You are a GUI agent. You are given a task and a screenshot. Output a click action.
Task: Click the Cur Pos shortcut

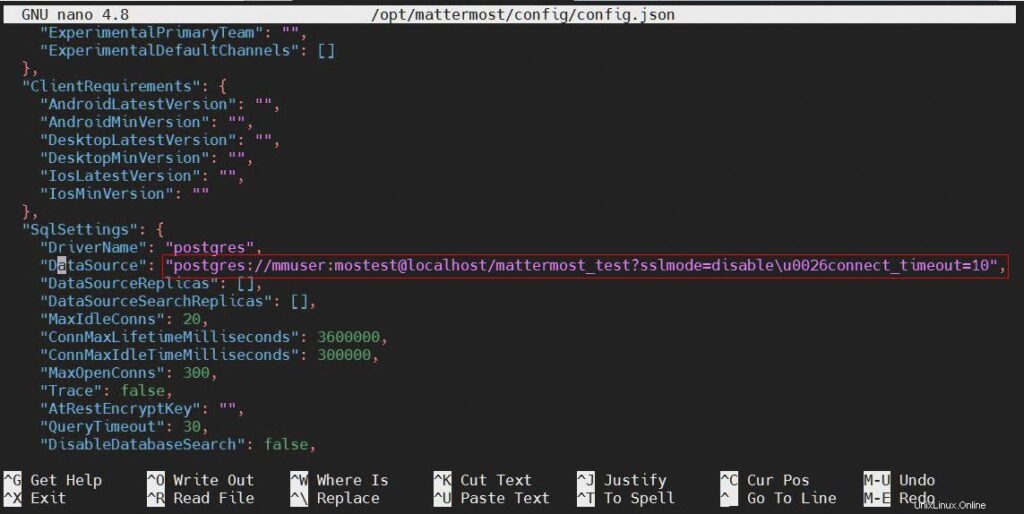click(x=778, y=480)
